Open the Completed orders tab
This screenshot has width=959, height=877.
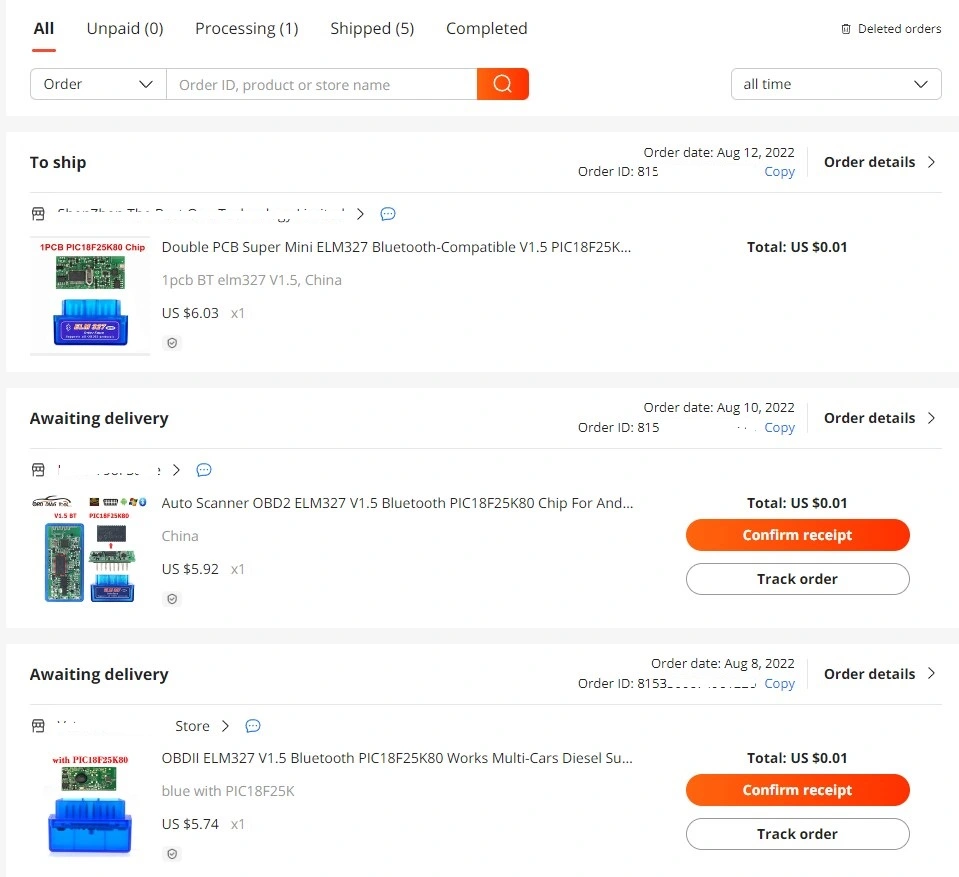pyautogui.click(x=486, y=29)
